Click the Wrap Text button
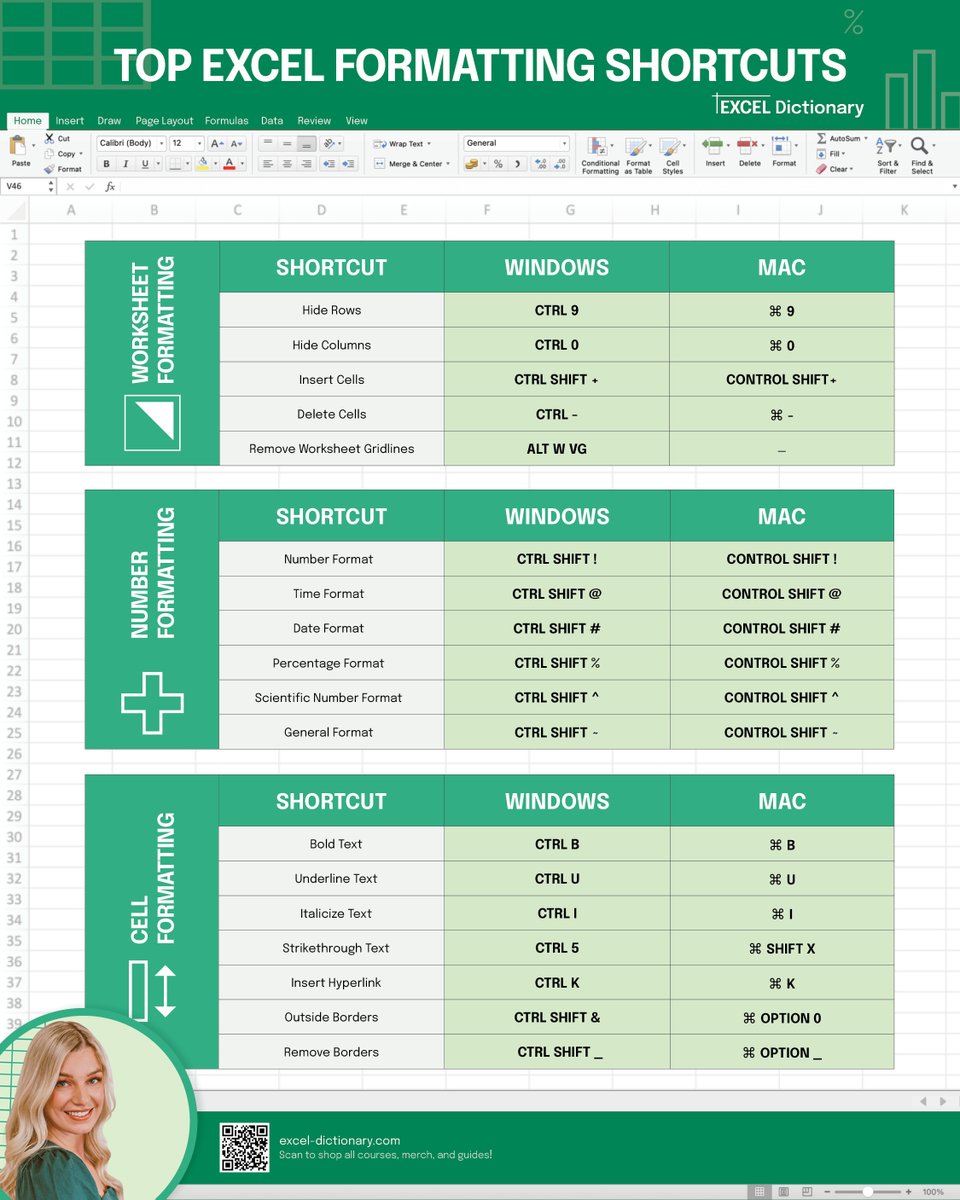 tap(402, 144)
